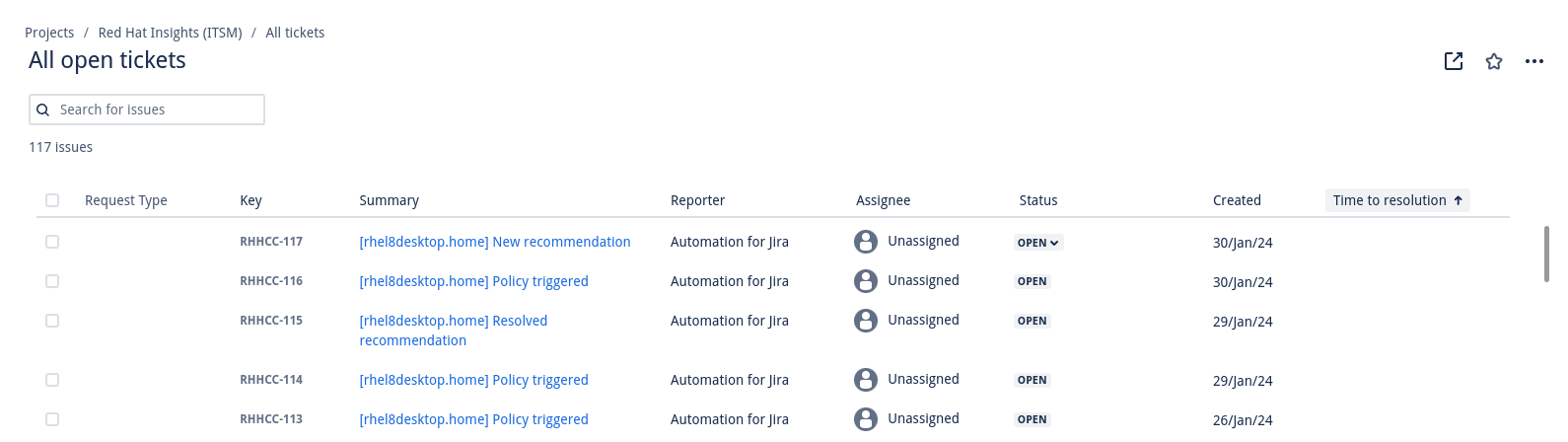The image size is (1568, 442).
Task: Open the three-dot more actions menu
Action: pos(1533,61)
